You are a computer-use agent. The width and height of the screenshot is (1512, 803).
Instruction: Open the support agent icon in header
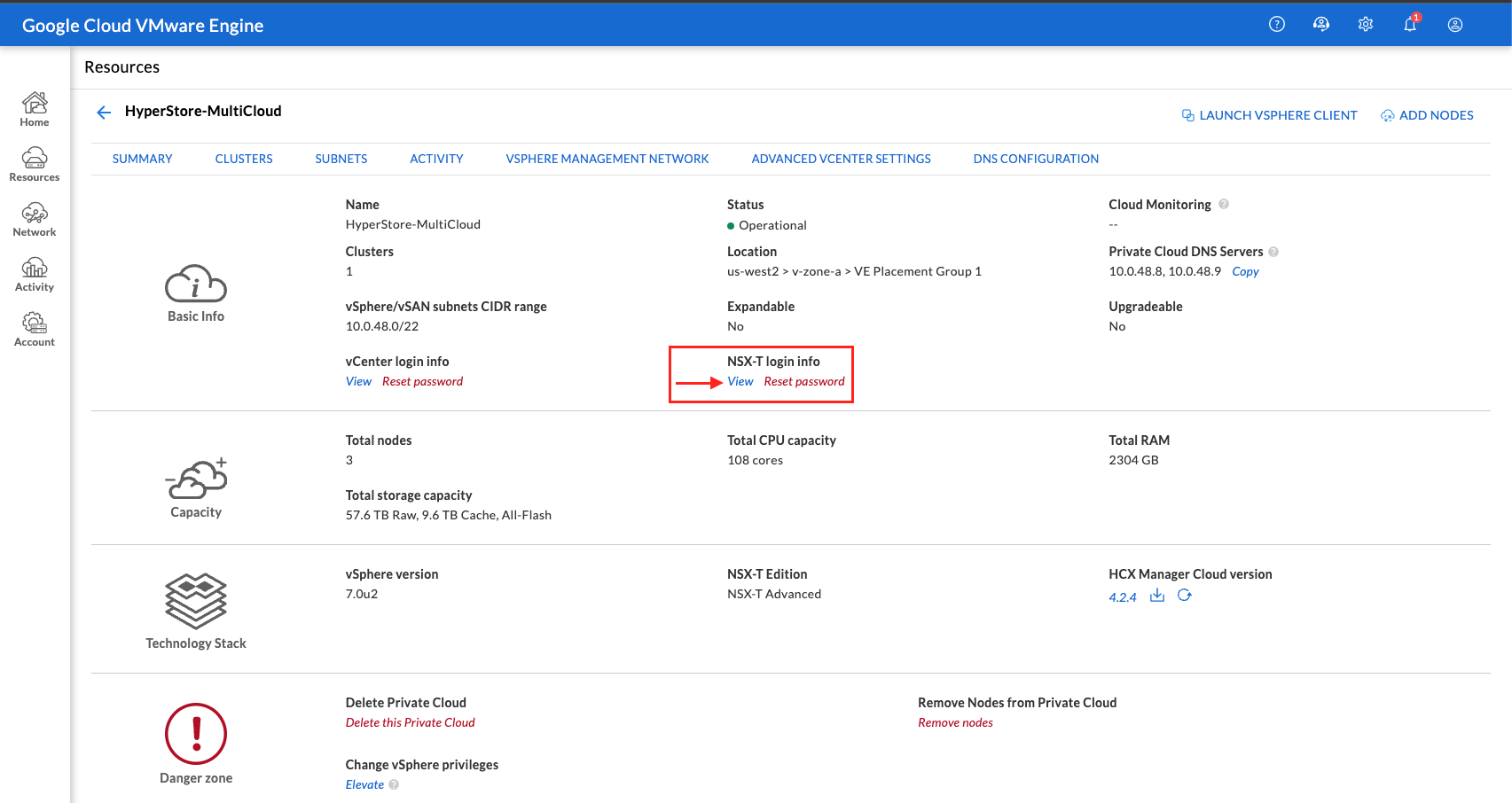pyautogui.click(x=1321, y=24)
